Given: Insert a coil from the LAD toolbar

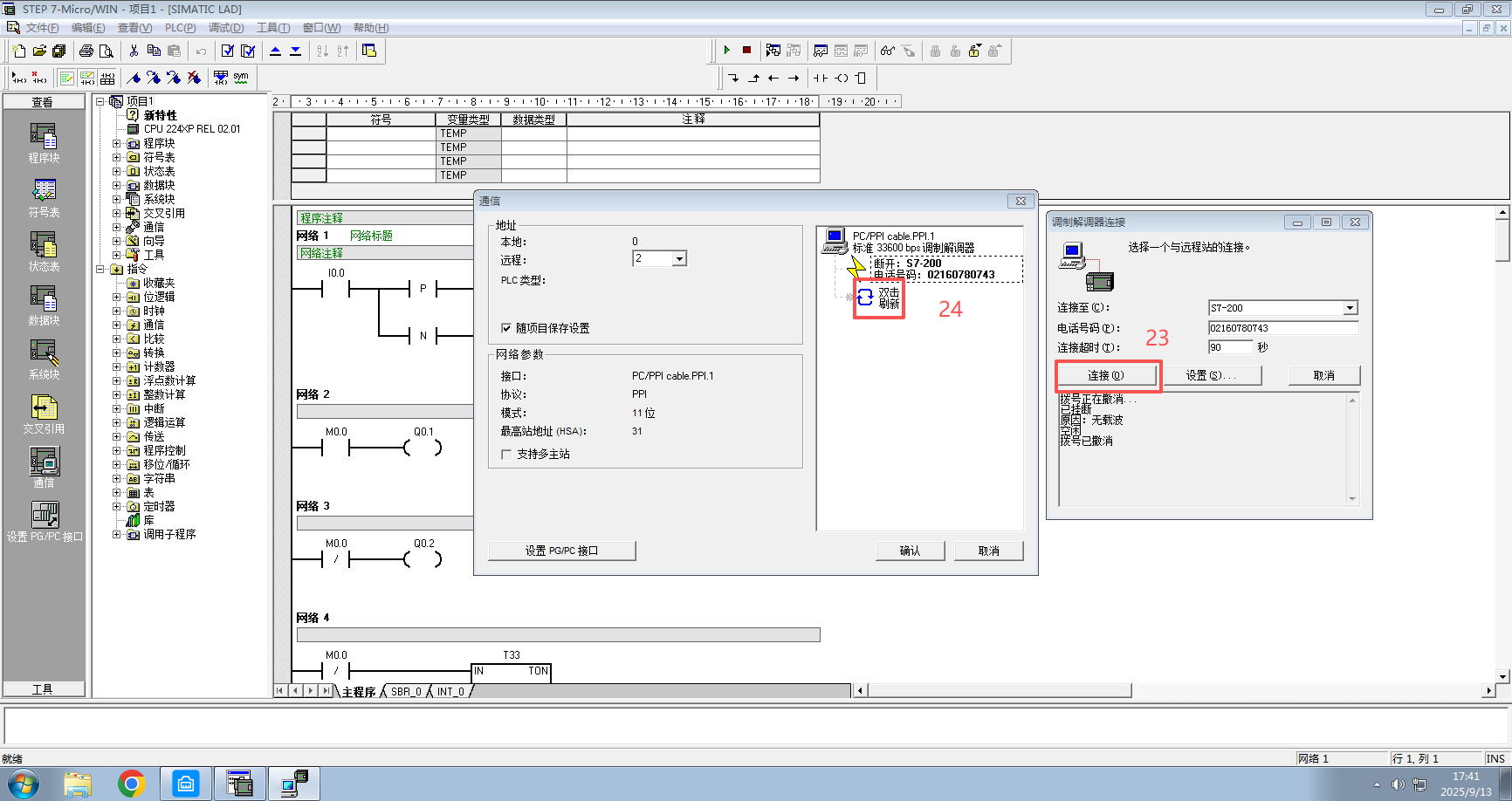Looking at the screenshot, I should click(841, 79).
